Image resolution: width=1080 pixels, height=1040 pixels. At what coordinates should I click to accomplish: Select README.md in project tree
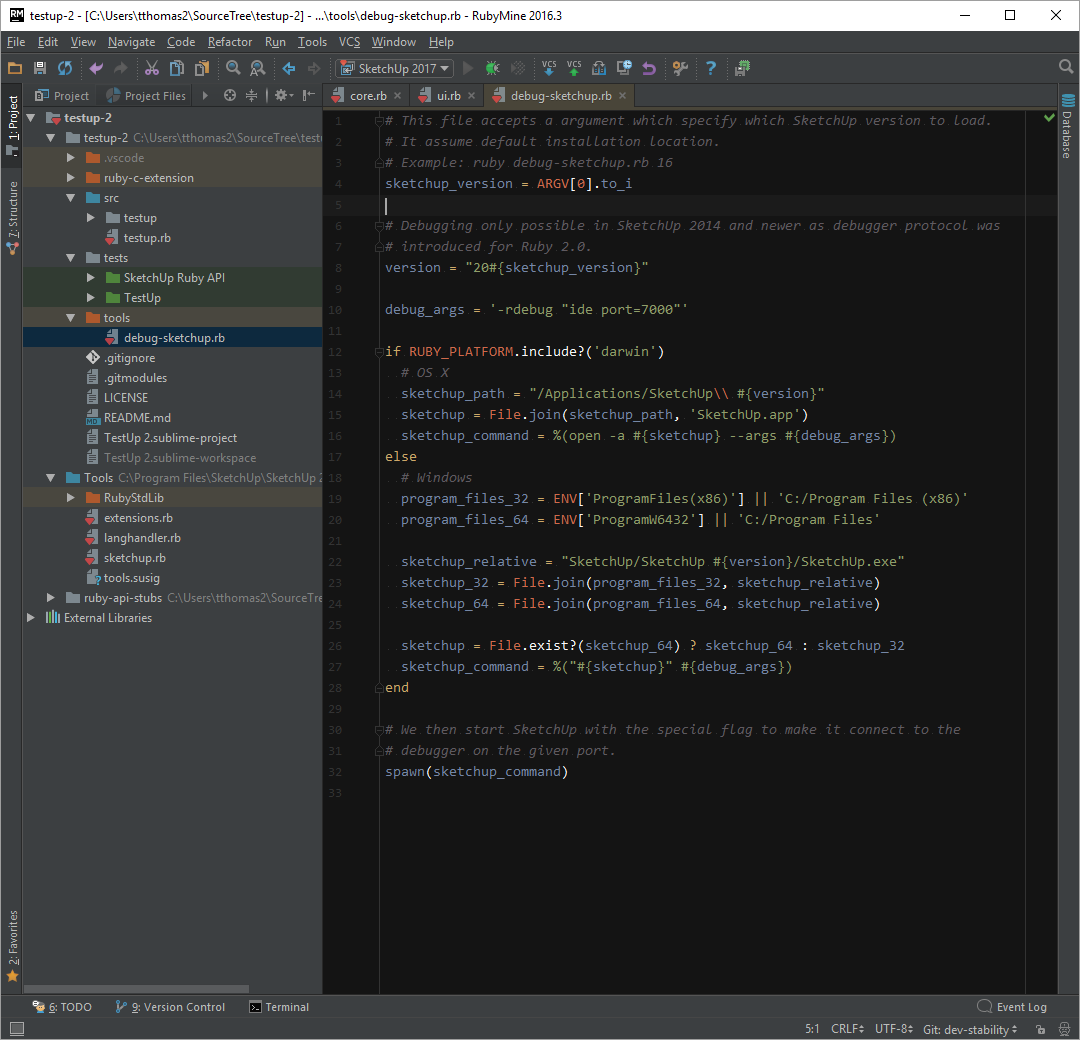point(137,418)
